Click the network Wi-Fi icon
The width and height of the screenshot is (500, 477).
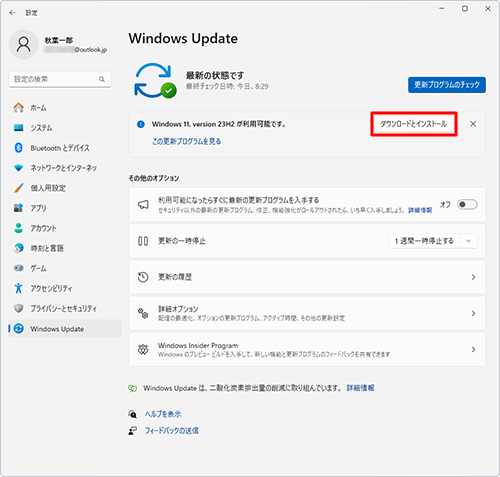click(19, 168)
